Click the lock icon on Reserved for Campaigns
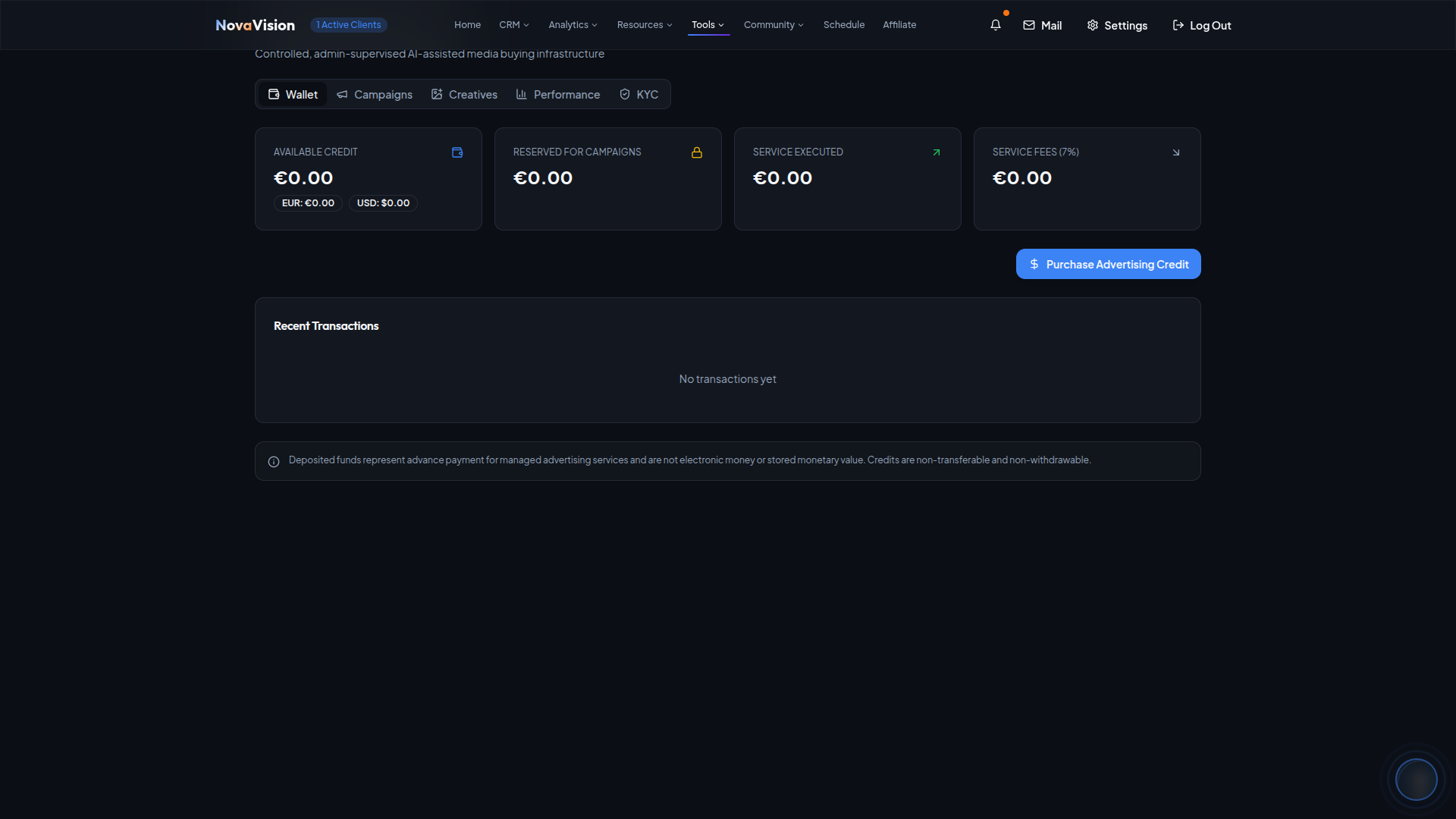 pos(697,152)
